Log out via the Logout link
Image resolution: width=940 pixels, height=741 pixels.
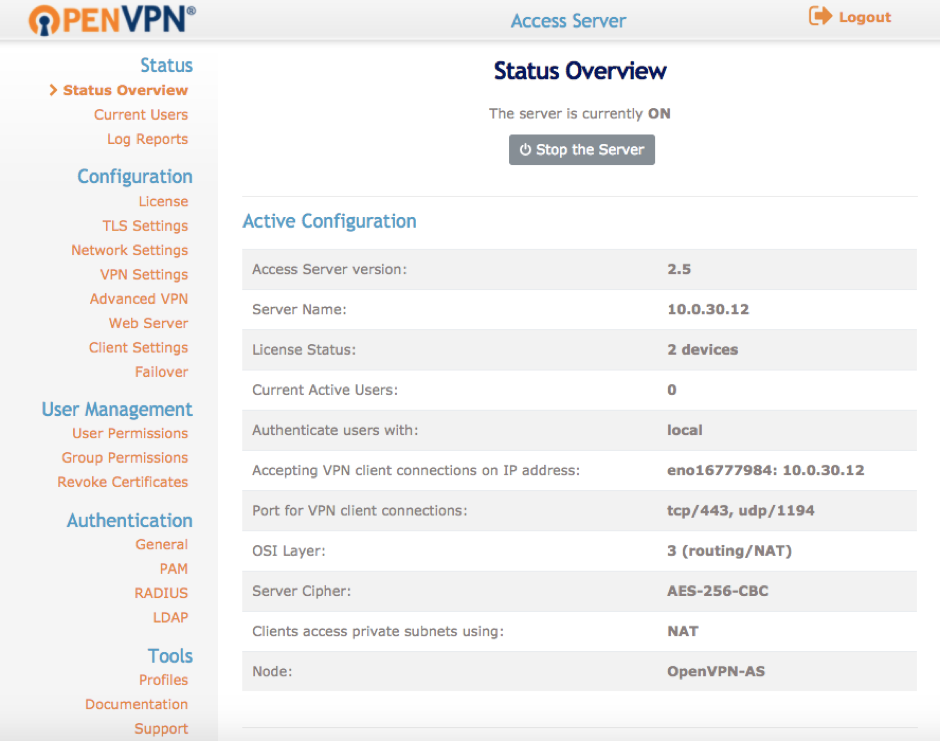click(x=864, y=17)
